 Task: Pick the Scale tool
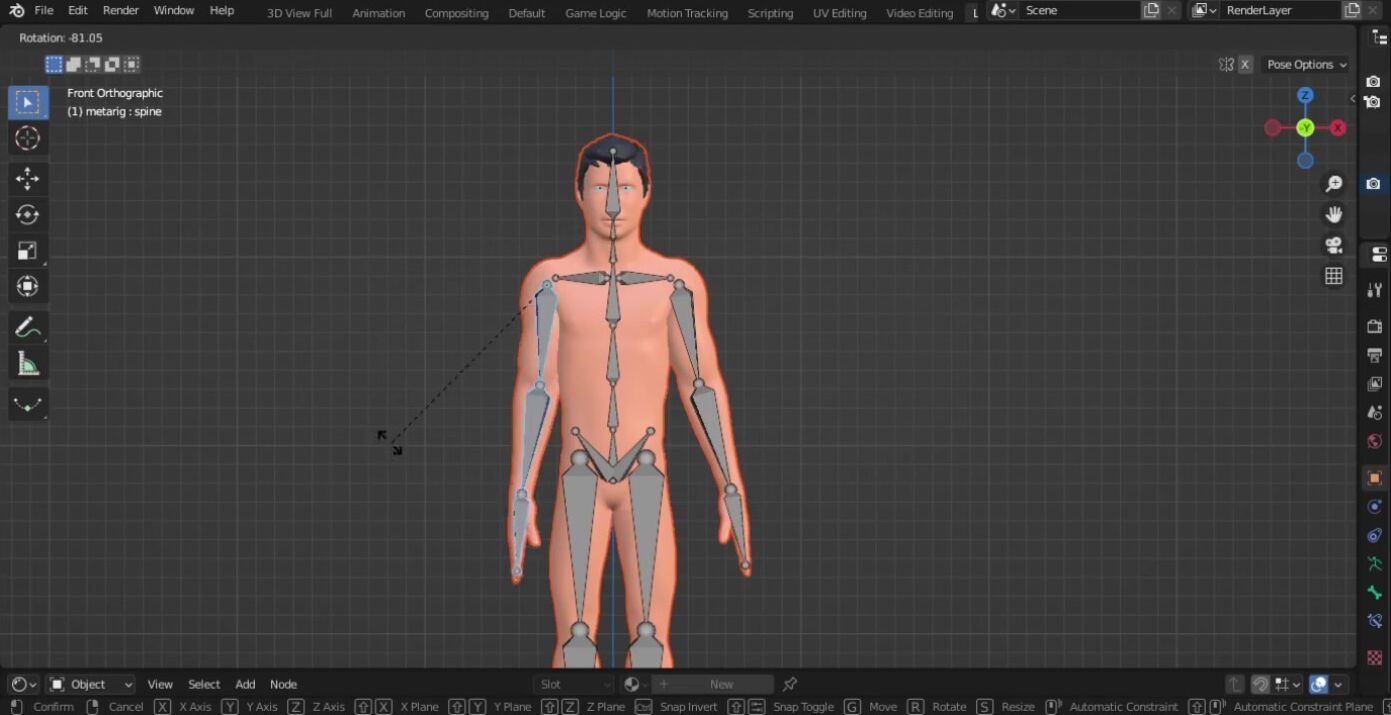27,251
